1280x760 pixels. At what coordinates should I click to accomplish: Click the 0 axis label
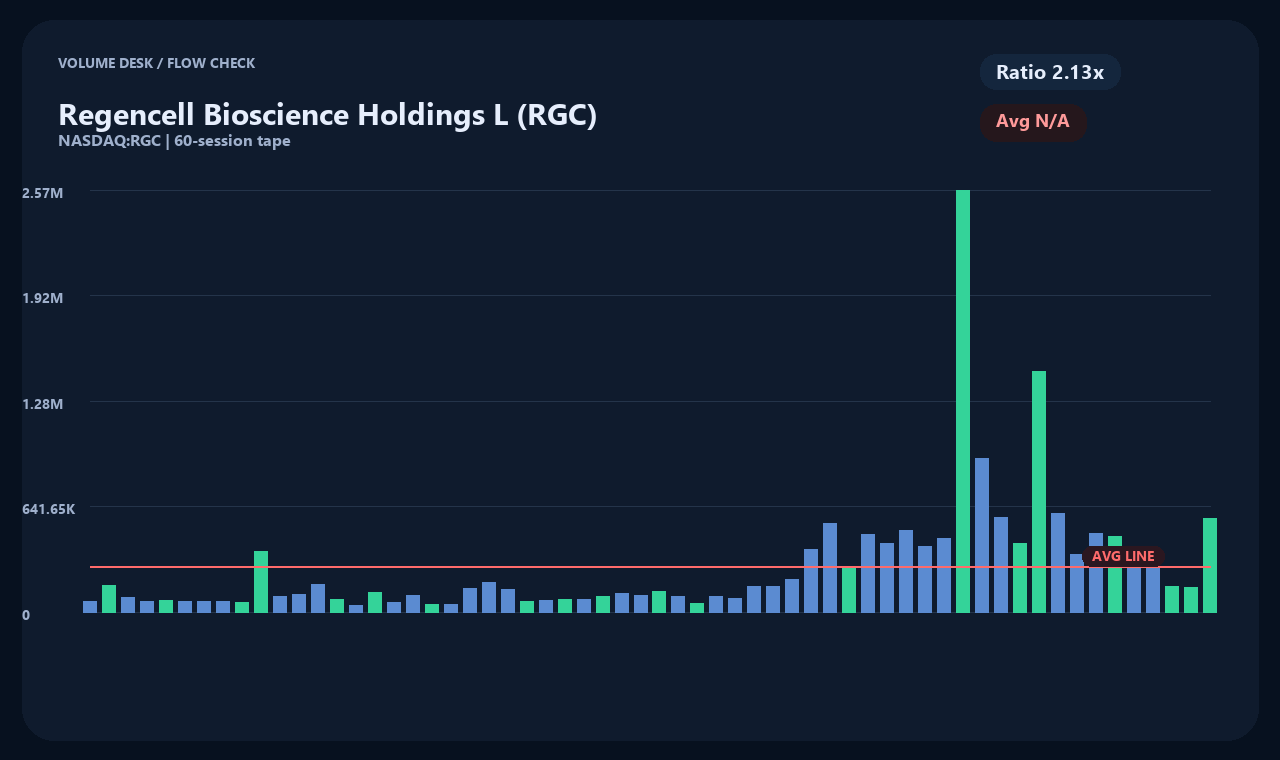(26, 615)
